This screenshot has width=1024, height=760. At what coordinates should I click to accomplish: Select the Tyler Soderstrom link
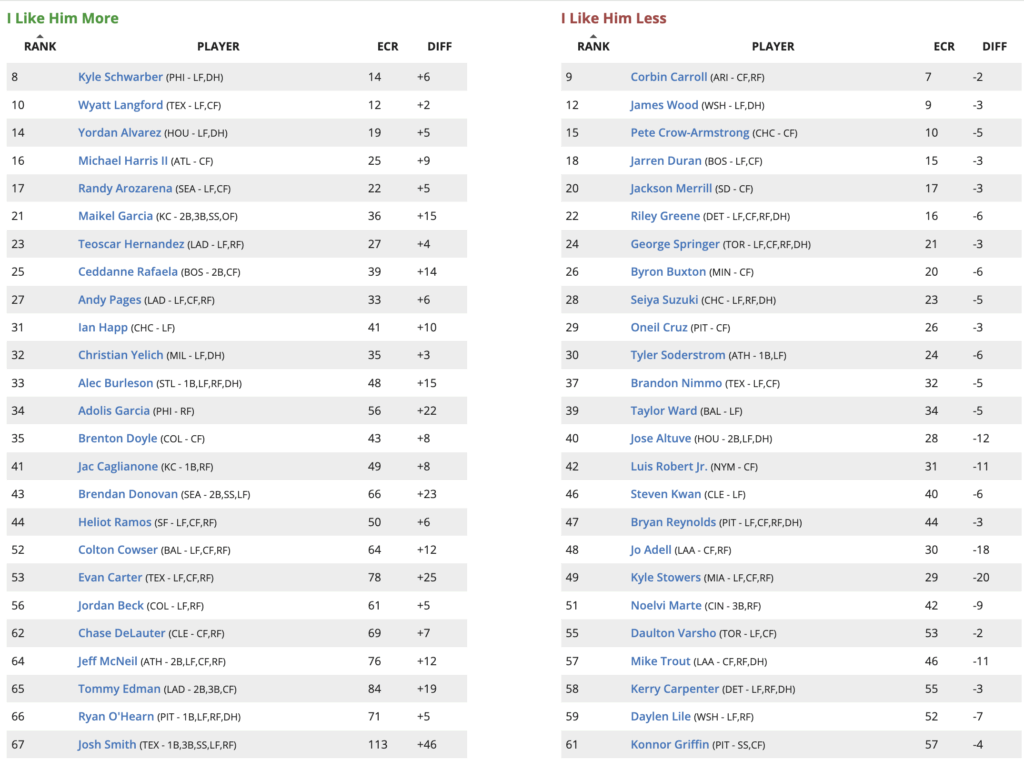(678, 355)
